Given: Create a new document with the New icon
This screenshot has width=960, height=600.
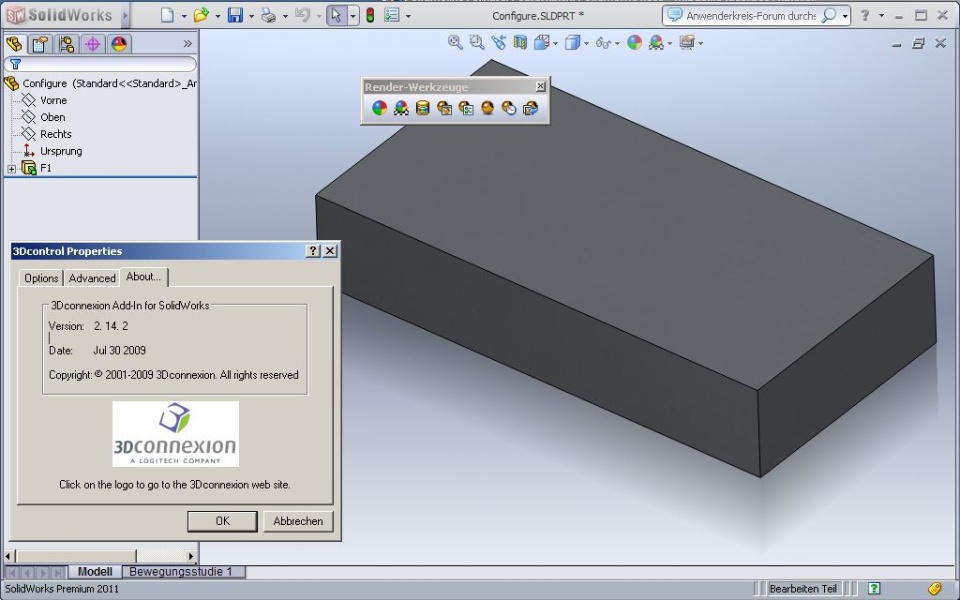Looking at the screenshot, I should pos(167,15).
